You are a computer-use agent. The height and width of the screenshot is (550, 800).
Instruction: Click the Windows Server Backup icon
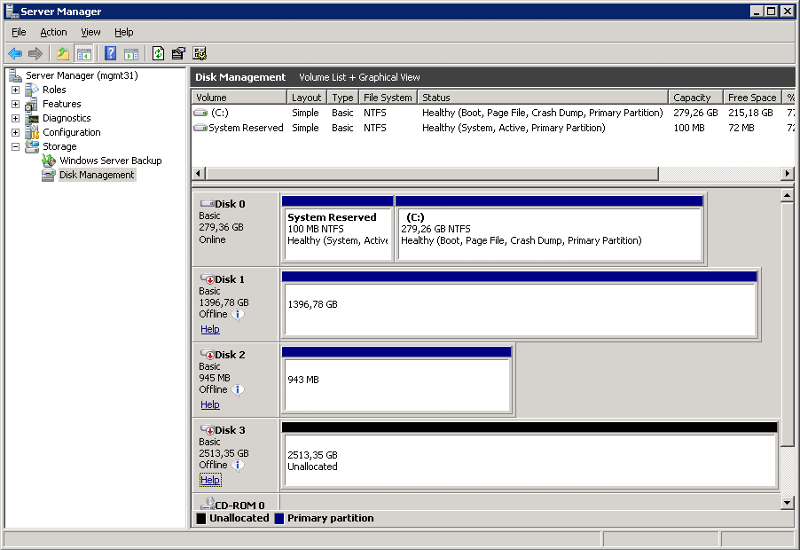(x=49, y=161)
